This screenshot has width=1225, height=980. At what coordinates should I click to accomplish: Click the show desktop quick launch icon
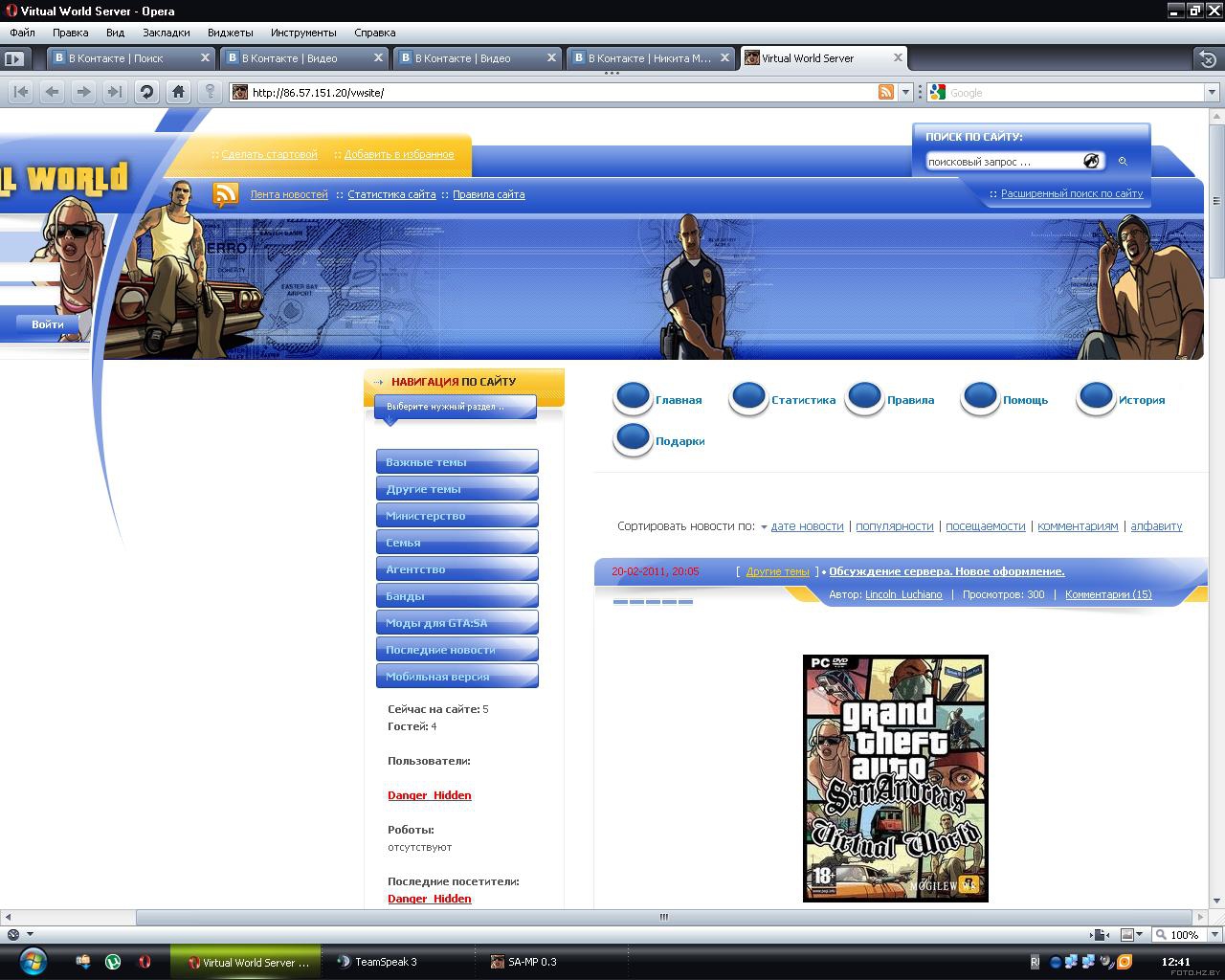(x=84, y=962)
